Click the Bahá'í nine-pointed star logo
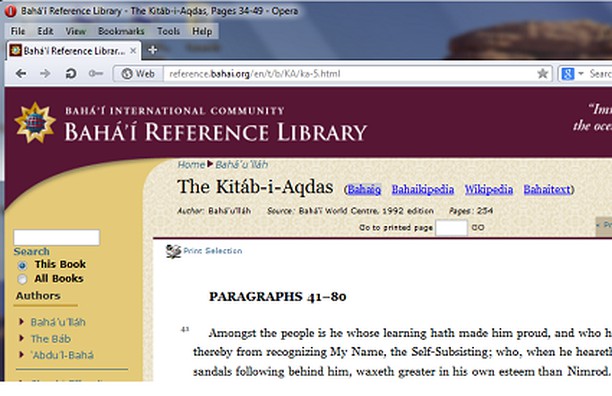Image resolution: width=612 pixels, height=396 pixels. click(35, 123)
